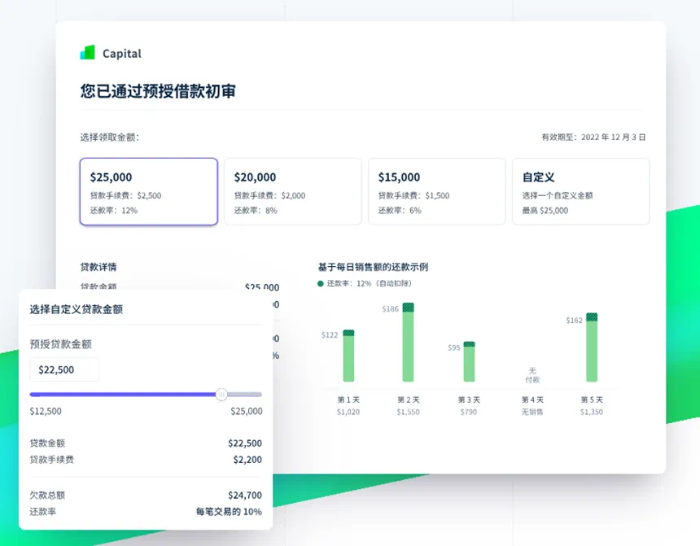Click the green Capital logo icon
Image resolution: width=700 pixels, height=546 pixels.
(x=88, y=53)
